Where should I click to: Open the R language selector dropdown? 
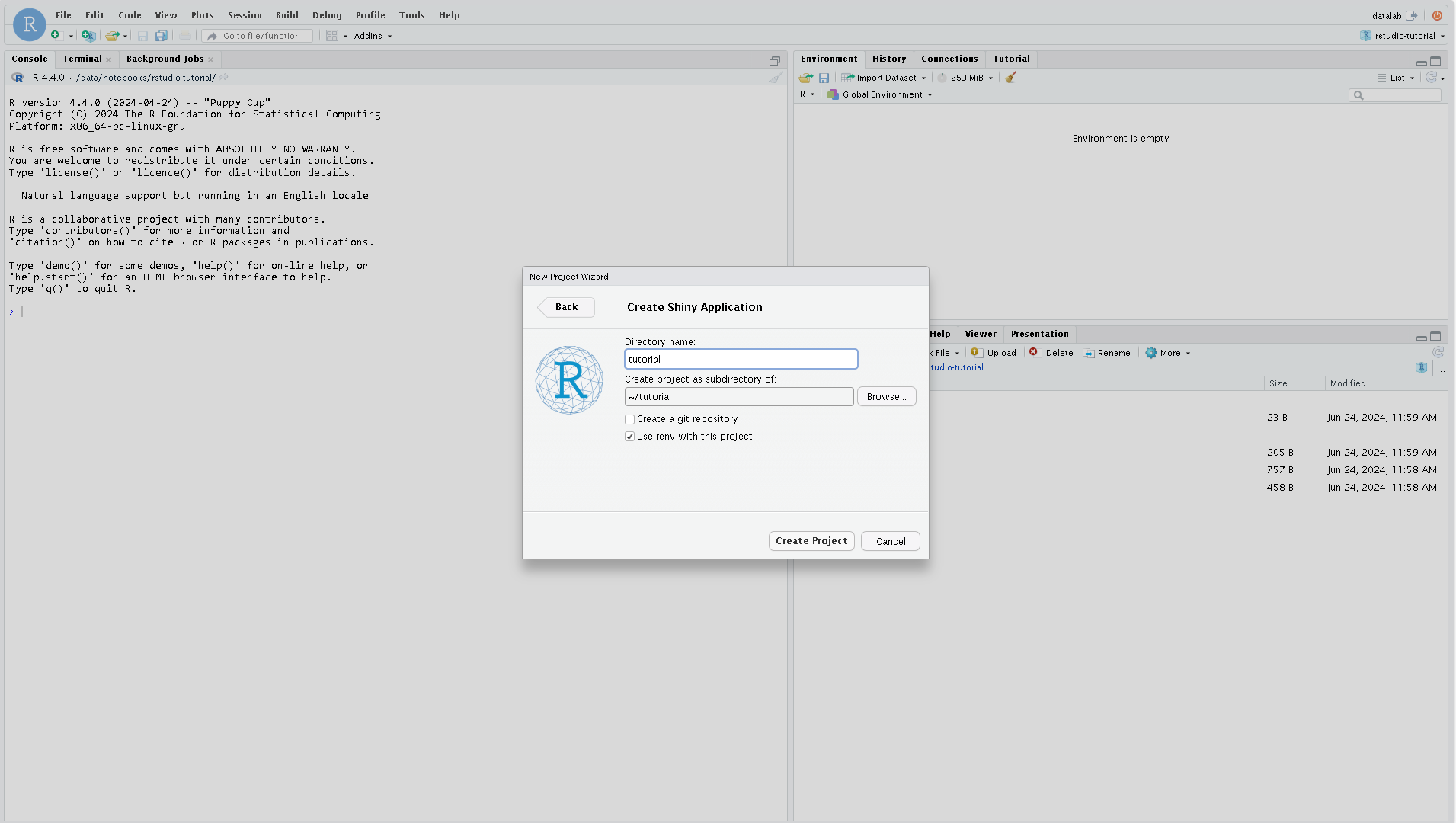pyautogui.click(x=807, y=94)
